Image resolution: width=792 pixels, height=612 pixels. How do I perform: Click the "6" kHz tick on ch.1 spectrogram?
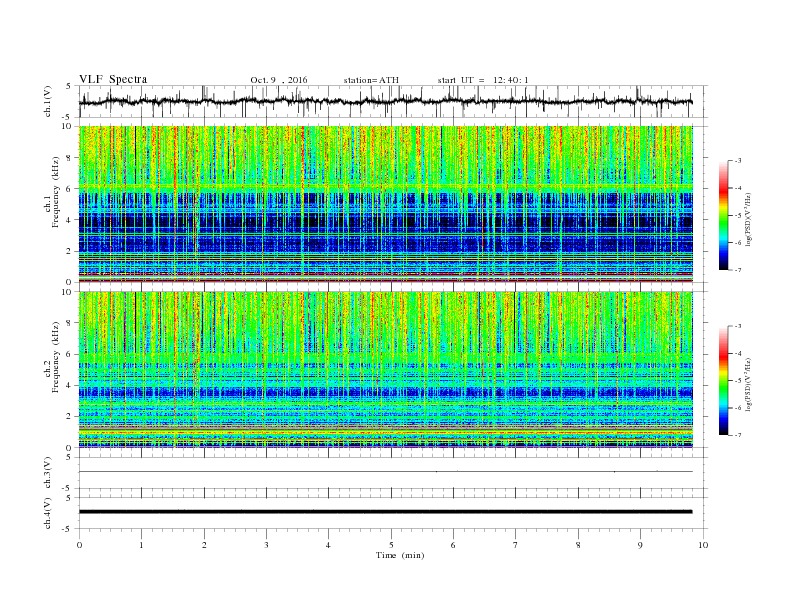[70, 188]
